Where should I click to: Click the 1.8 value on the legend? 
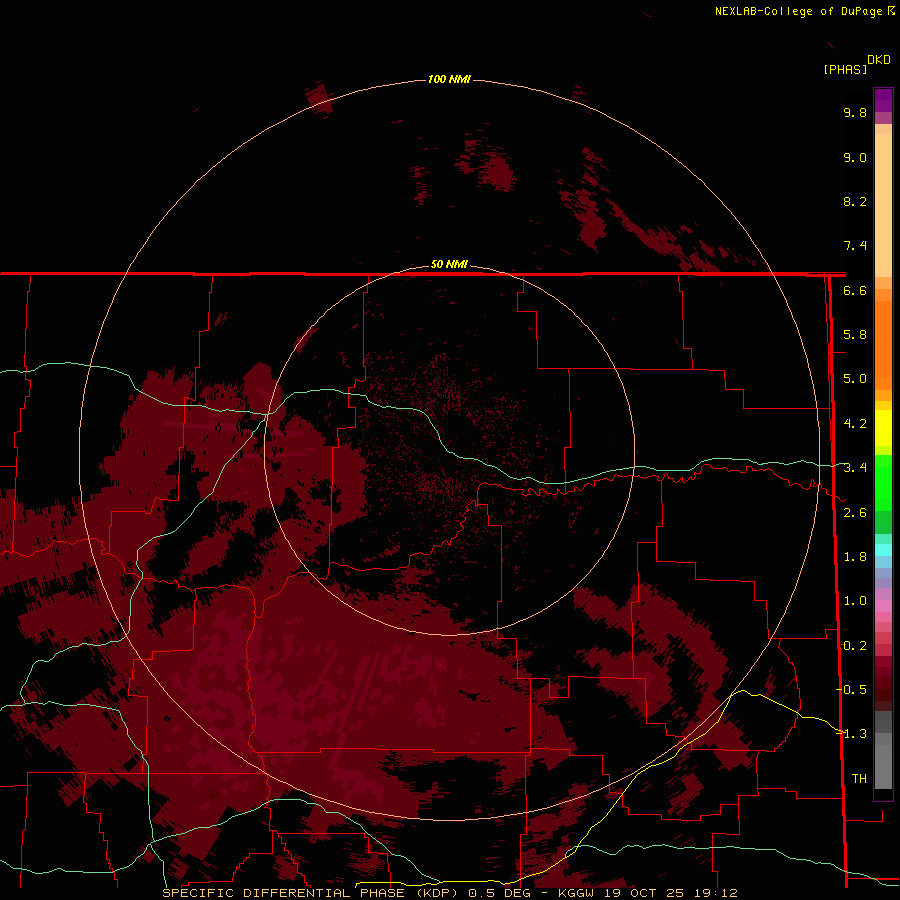855,557
